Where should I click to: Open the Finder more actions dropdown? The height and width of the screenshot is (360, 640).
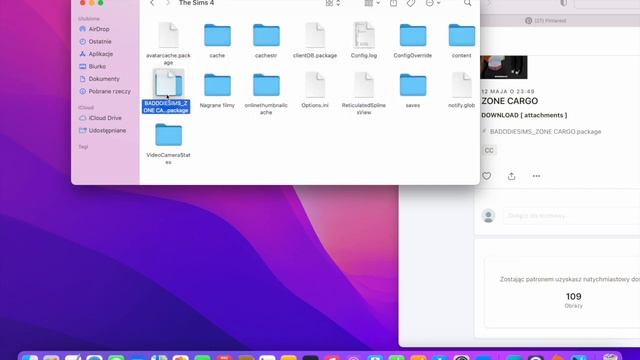point(433,3)
